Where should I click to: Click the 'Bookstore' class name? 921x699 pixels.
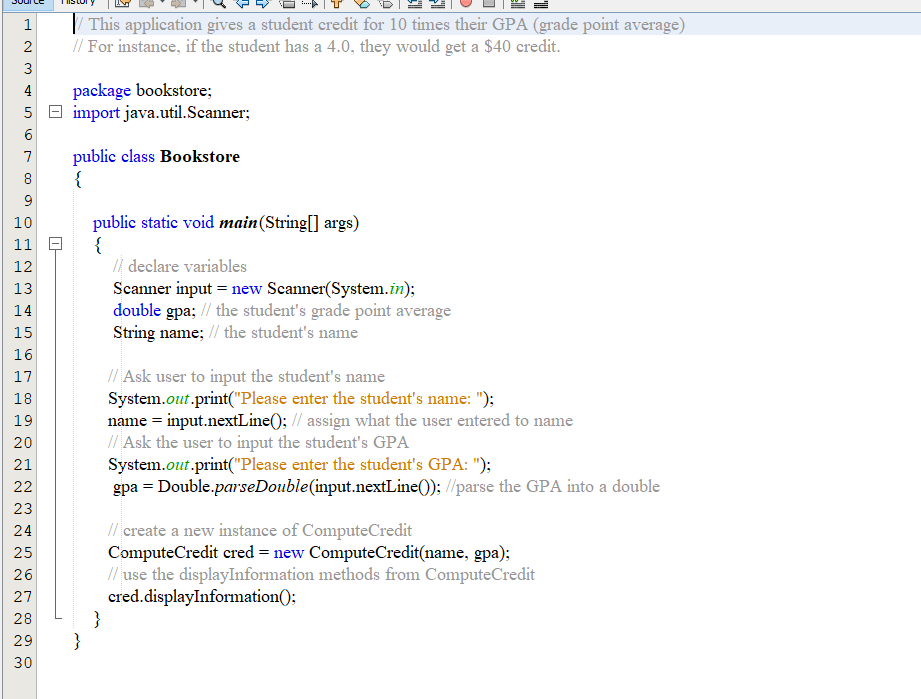[200, 156]
